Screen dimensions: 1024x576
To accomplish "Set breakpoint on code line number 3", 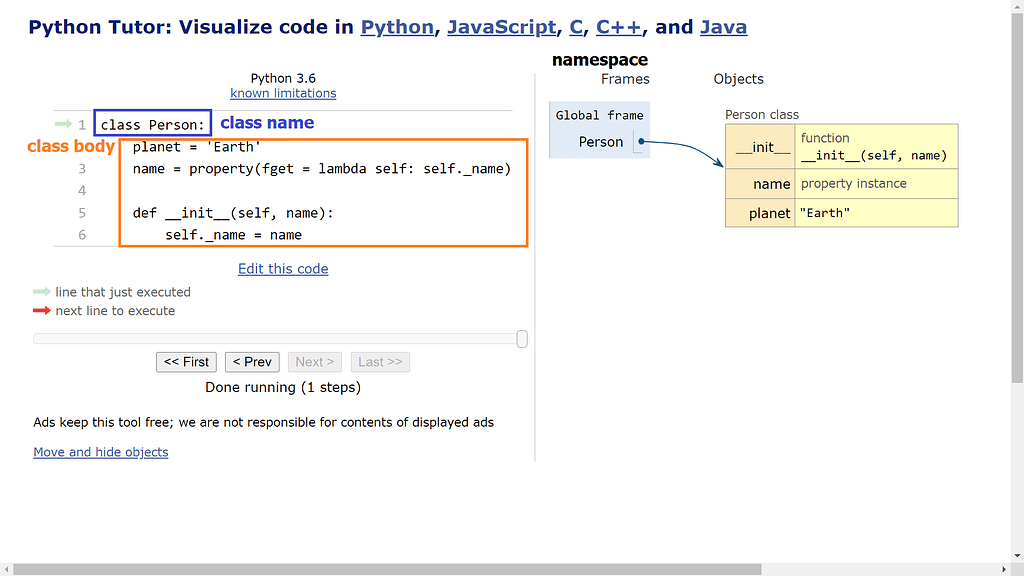I will (82, 169).
